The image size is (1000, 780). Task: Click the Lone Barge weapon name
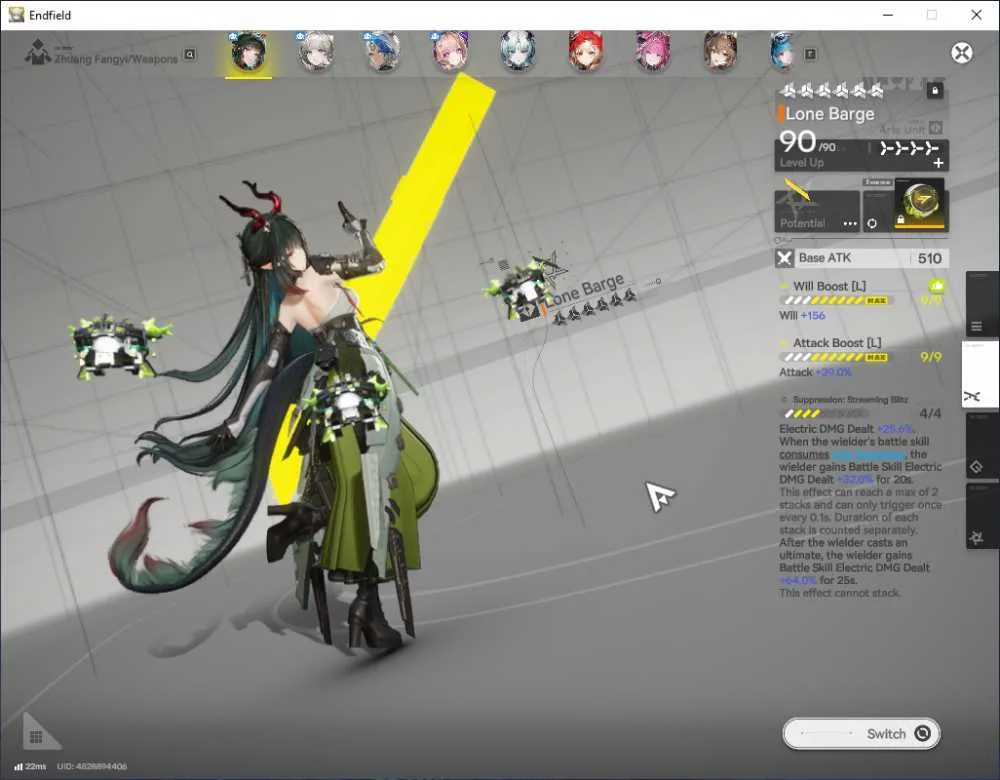tap(830, 114)
